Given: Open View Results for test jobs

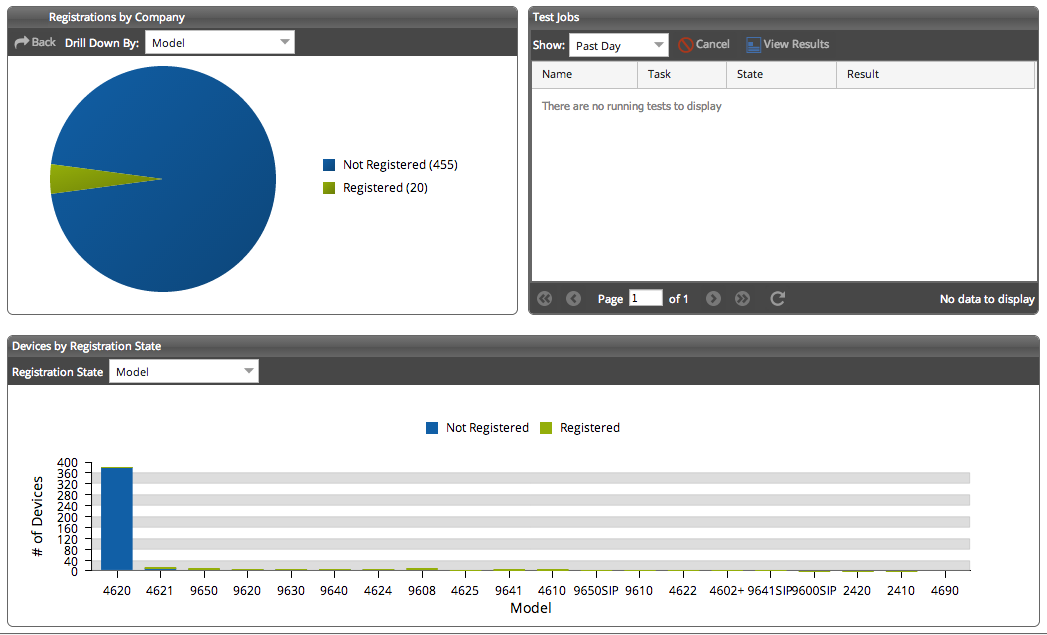Looking at the screenshot, I should tap(787, 45).
